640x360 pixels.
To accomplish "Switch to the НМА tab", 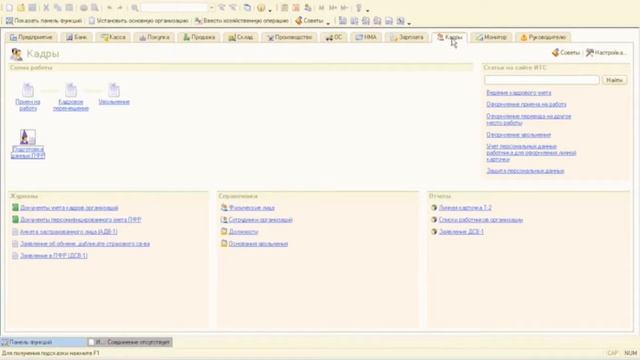I will click(366, 37).
